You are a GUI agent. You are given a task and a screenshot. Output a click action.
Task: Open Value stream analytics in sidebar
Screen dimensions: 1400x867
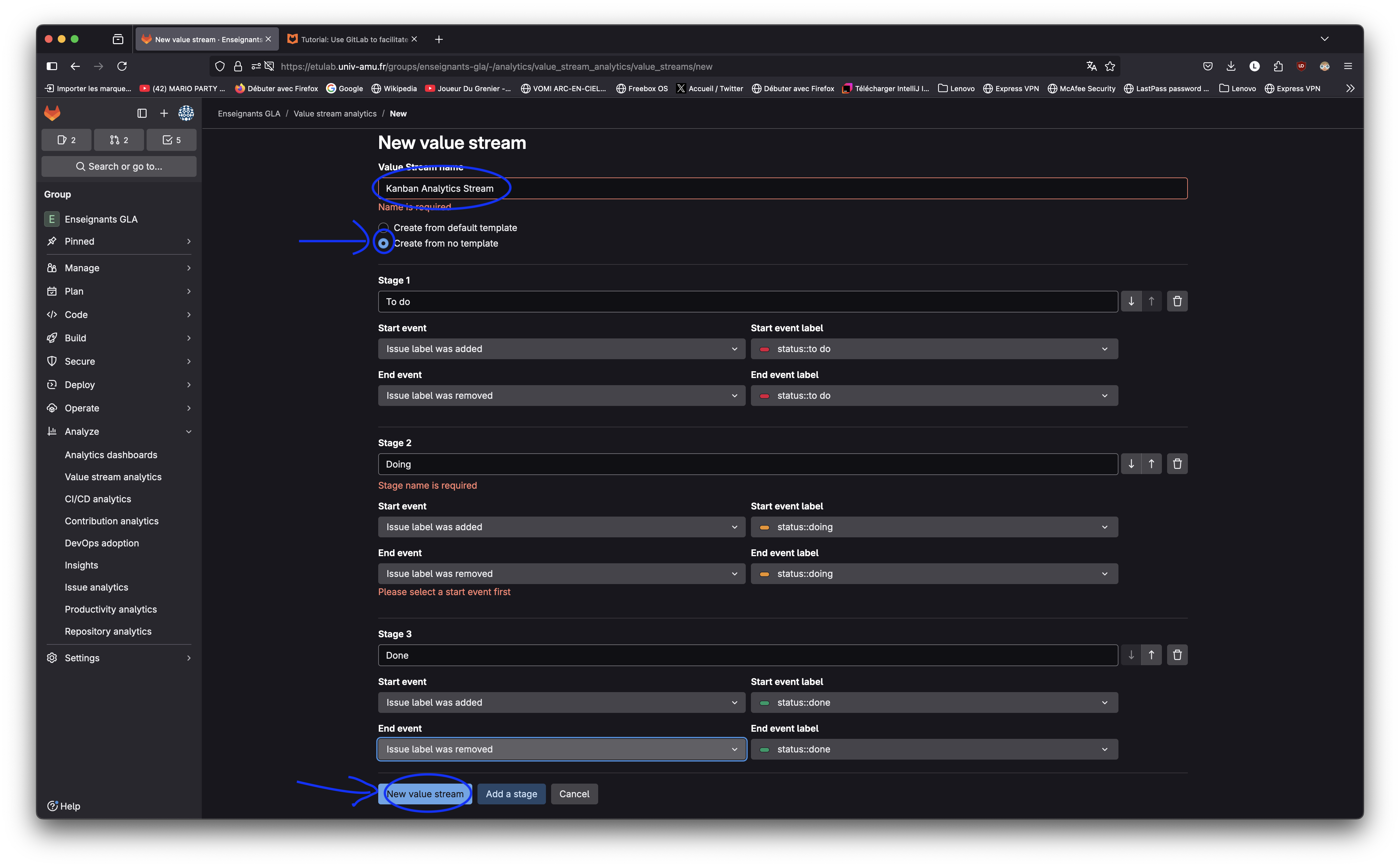[x=113, y=477]
